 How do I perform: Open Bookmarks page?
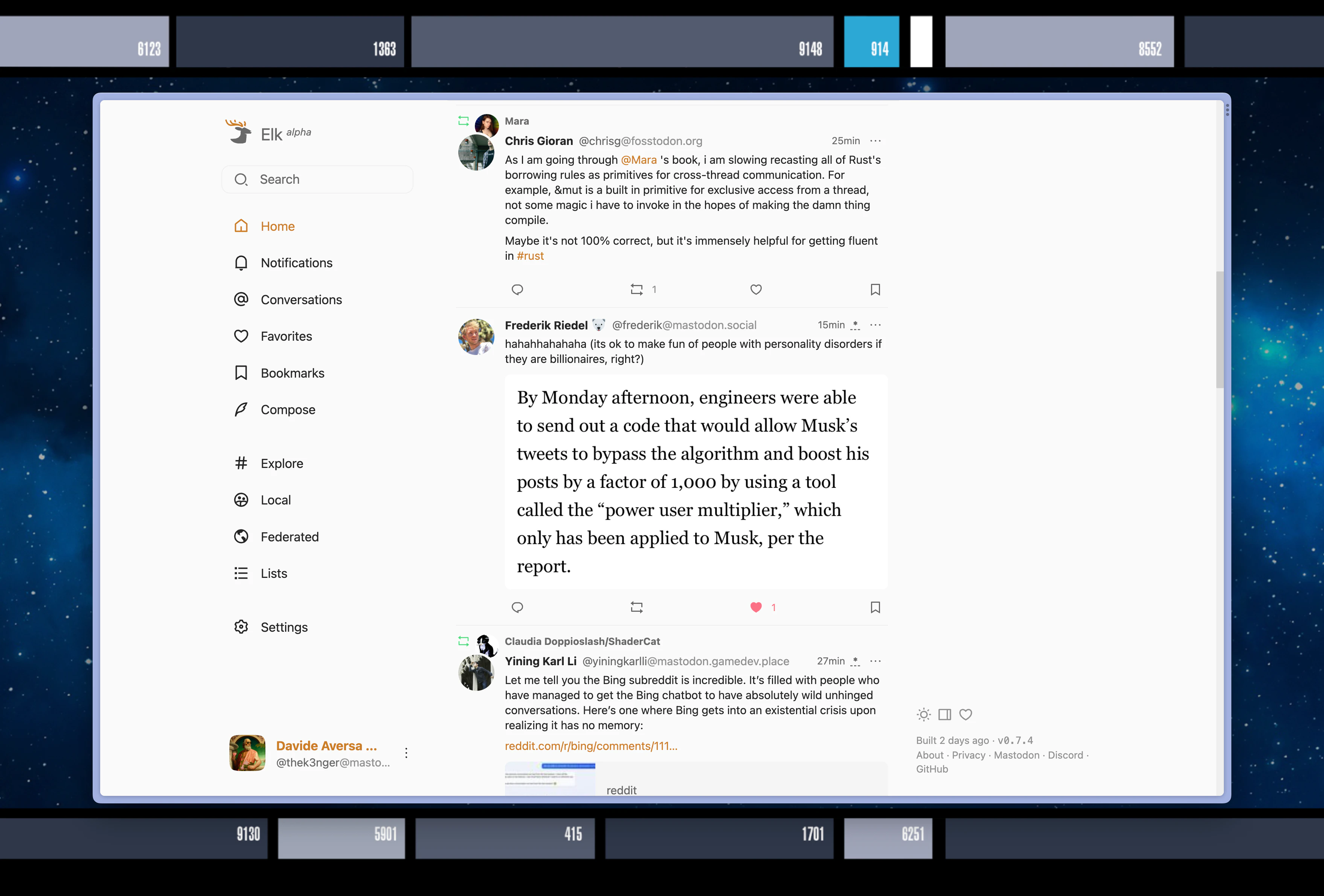[x=279, y=373]
